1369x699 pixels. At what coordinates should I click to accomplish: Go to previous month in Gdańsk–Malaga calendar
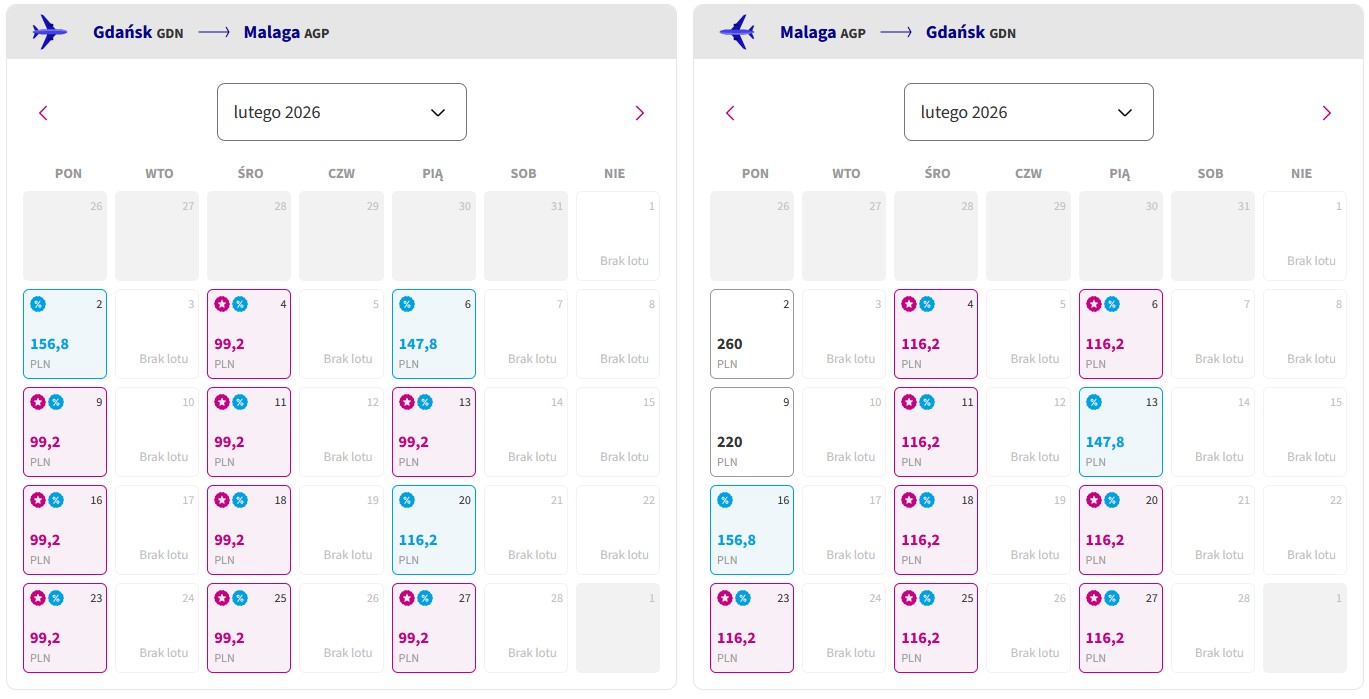point(43,113)
